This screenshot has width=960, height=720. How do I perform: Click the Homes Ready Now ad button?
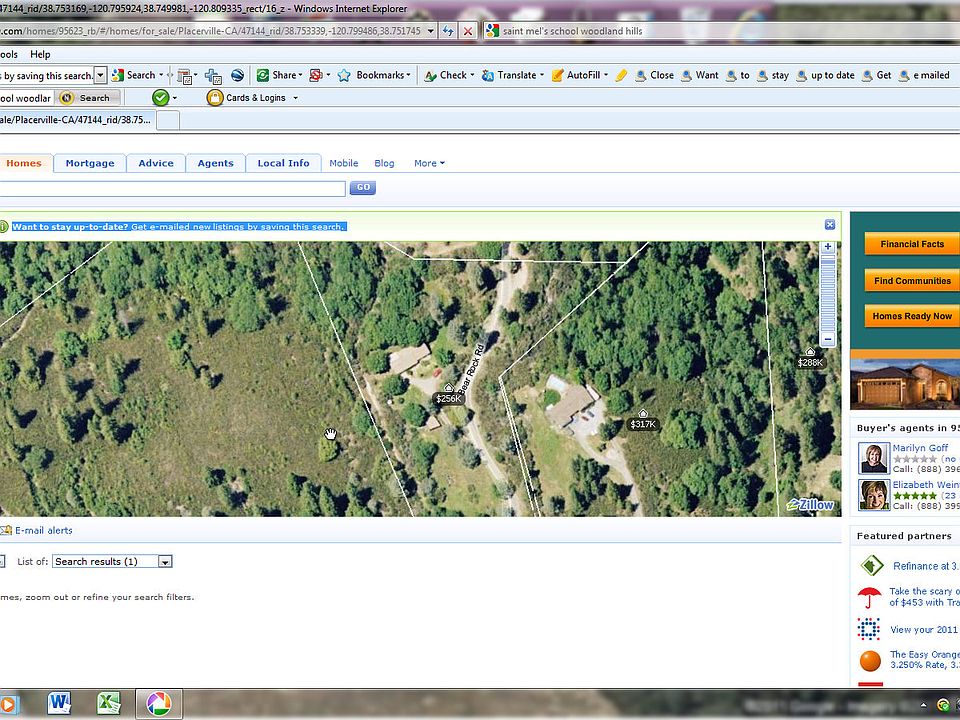tap(912, 316)
